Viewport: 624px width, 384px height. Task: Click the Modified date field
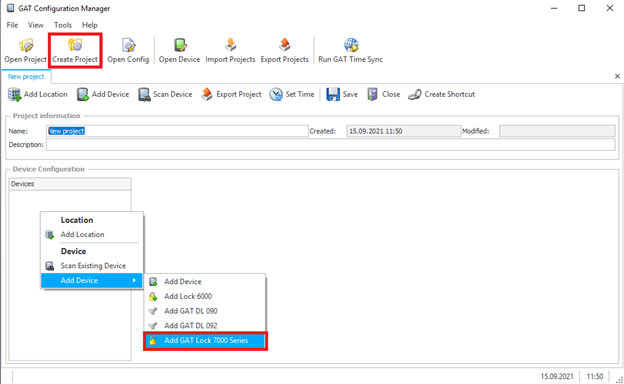pos(557,131)
